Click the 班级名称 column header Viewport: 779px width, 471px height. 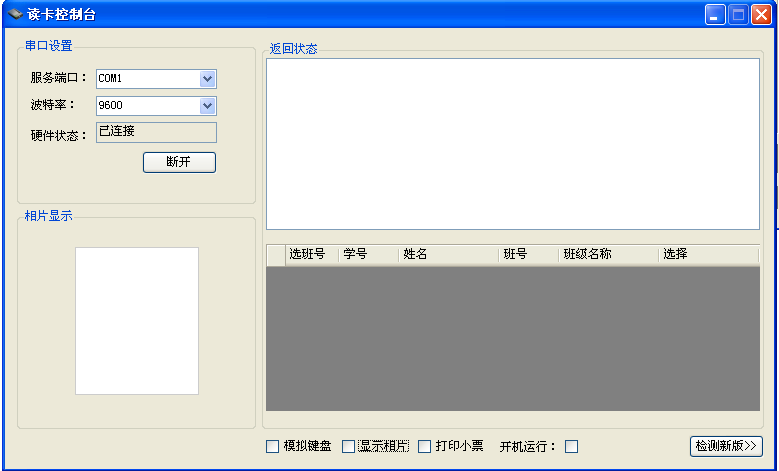(x=610, y=254)
